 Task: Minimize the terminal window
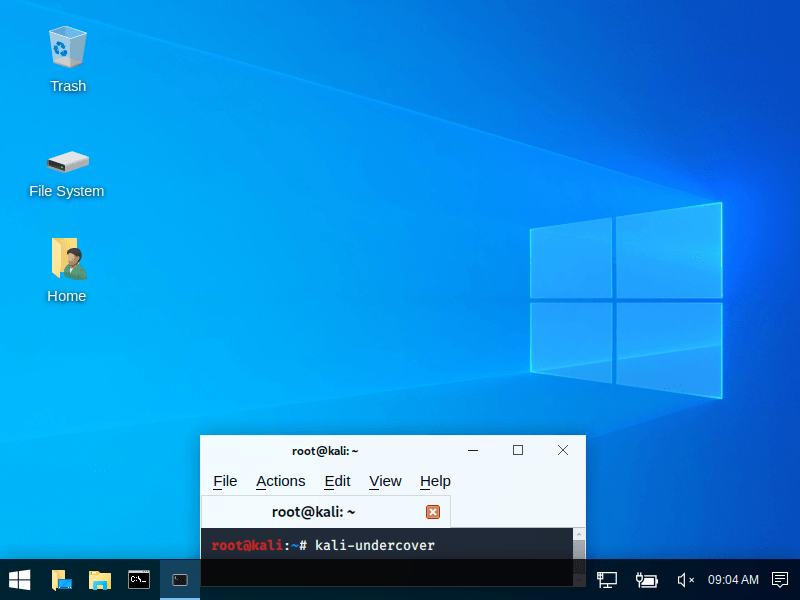[473, 450]
